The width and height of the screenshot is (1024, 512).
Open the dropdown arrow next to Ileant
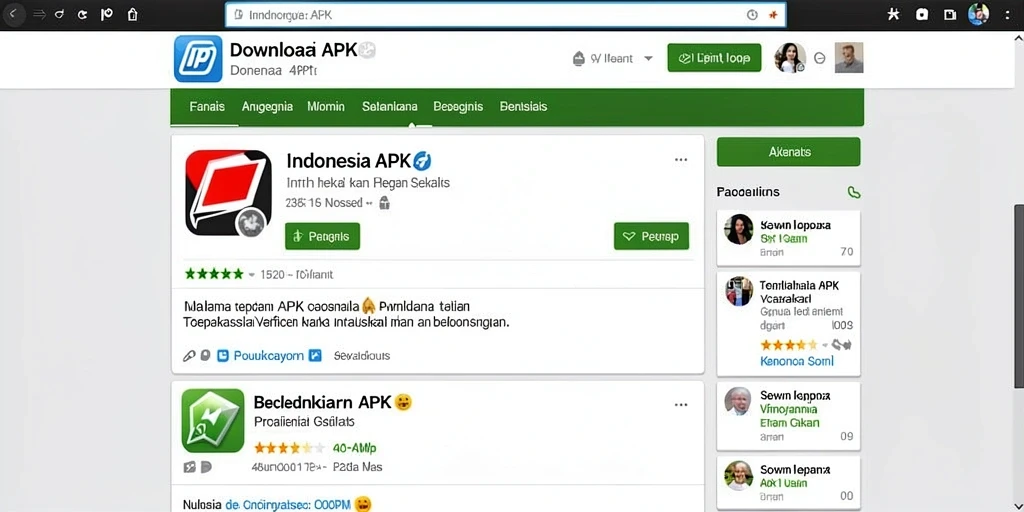[x=648, y=59]
